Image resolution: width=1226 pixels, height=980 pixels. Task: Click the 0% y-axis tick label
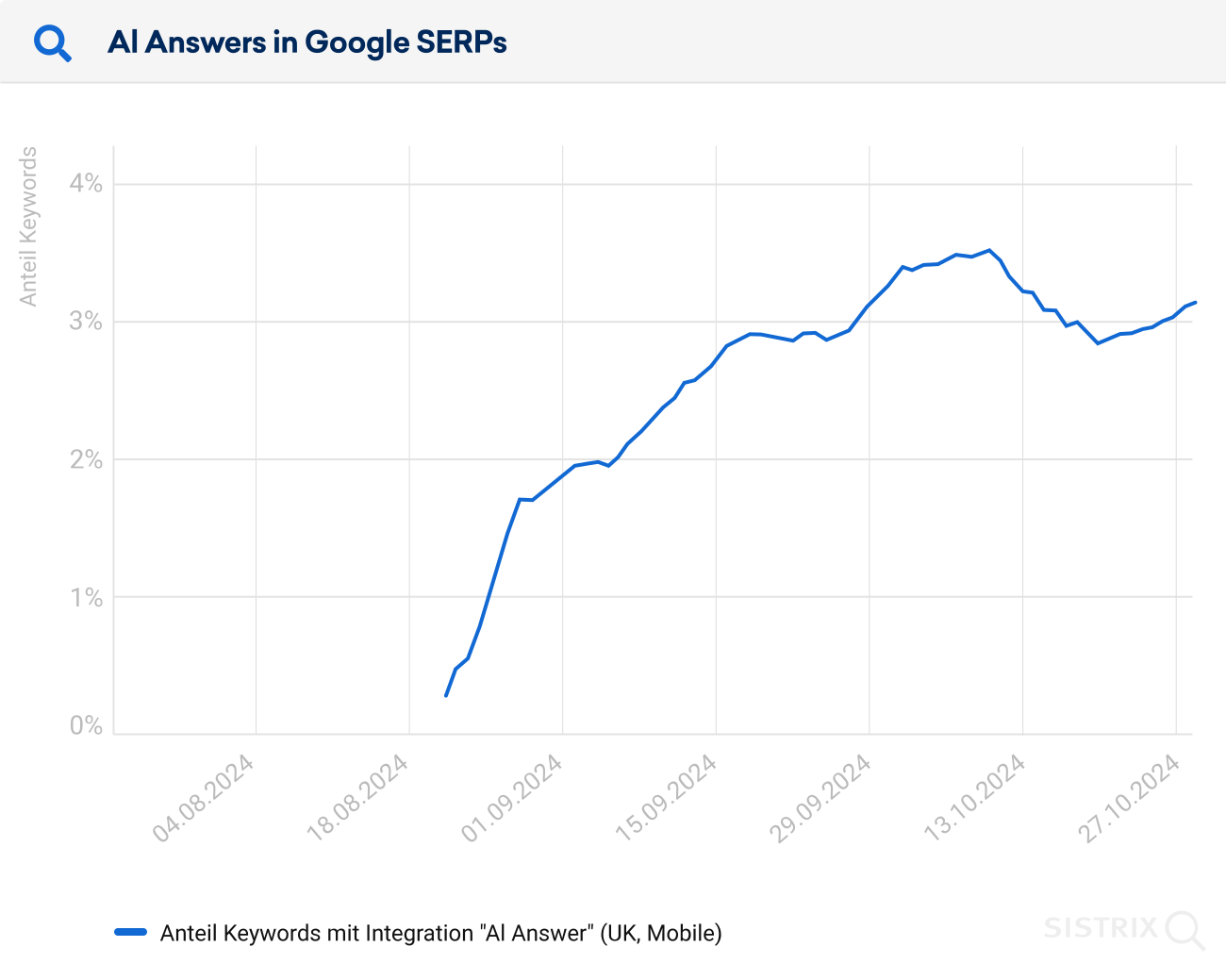point(86,725)
